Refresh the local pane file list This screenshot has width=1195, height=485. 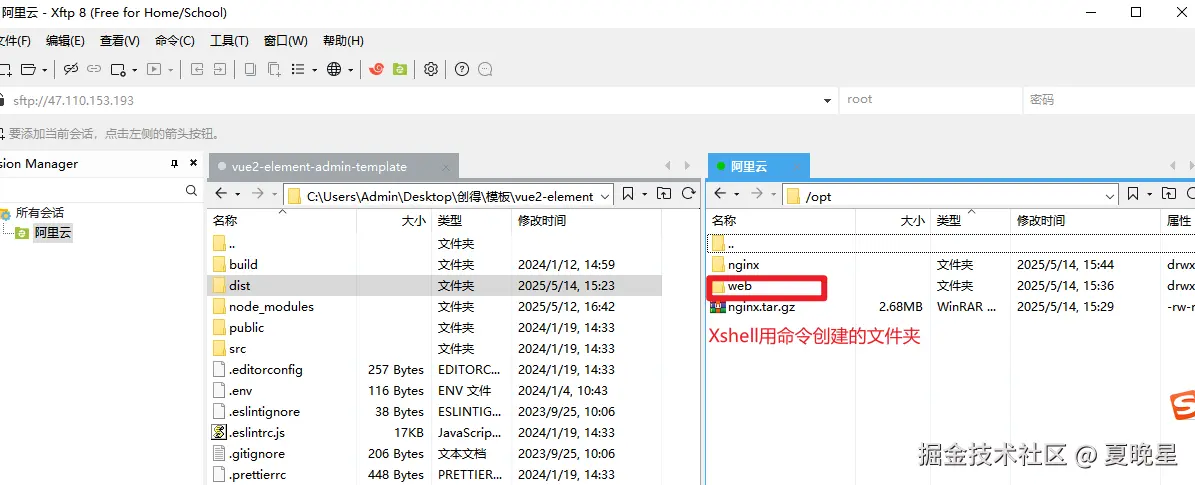688,194
